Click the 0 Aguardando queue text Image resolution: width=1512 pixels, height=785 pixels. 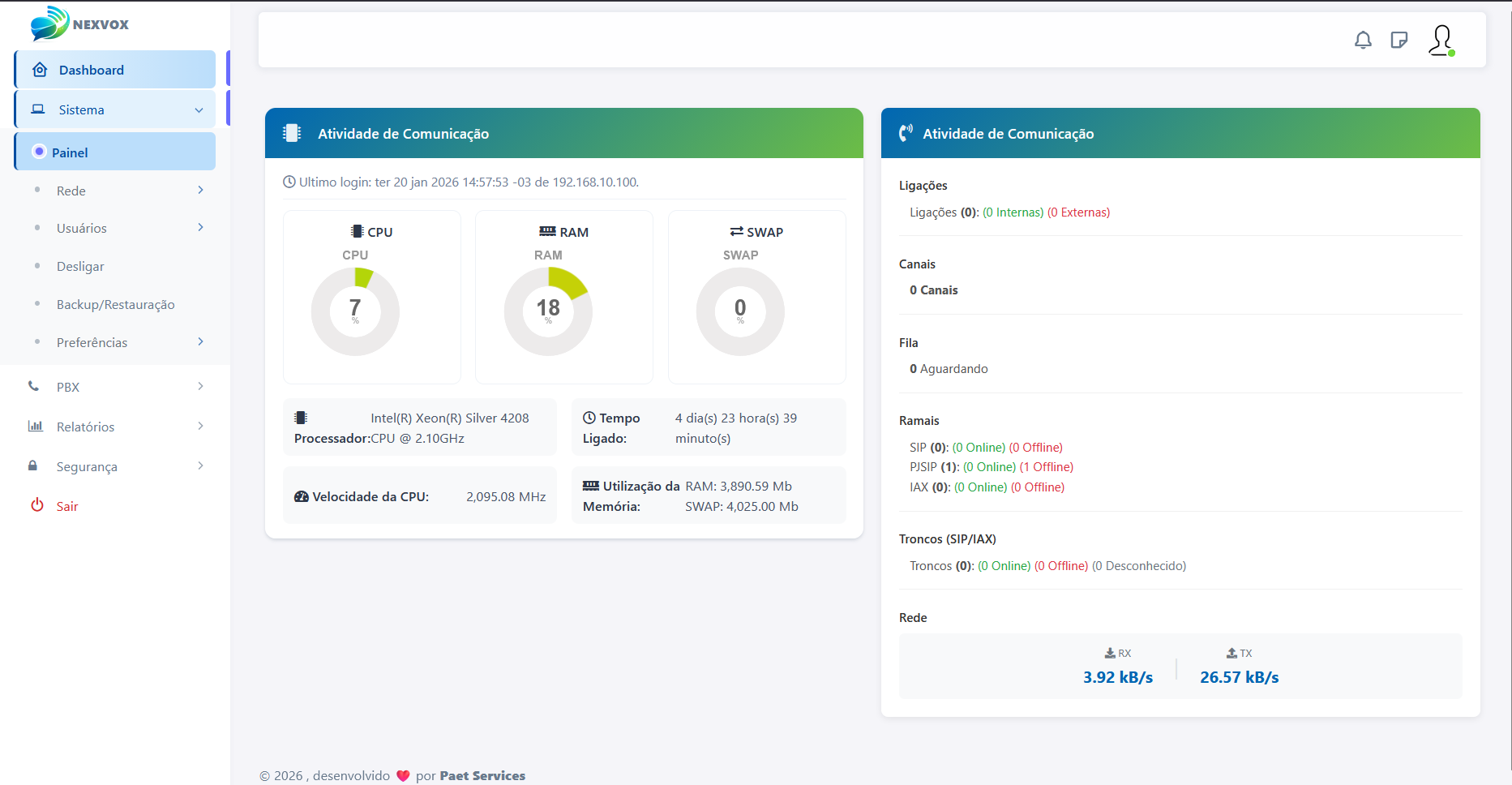pyautogui.click(x=949, y=369)
